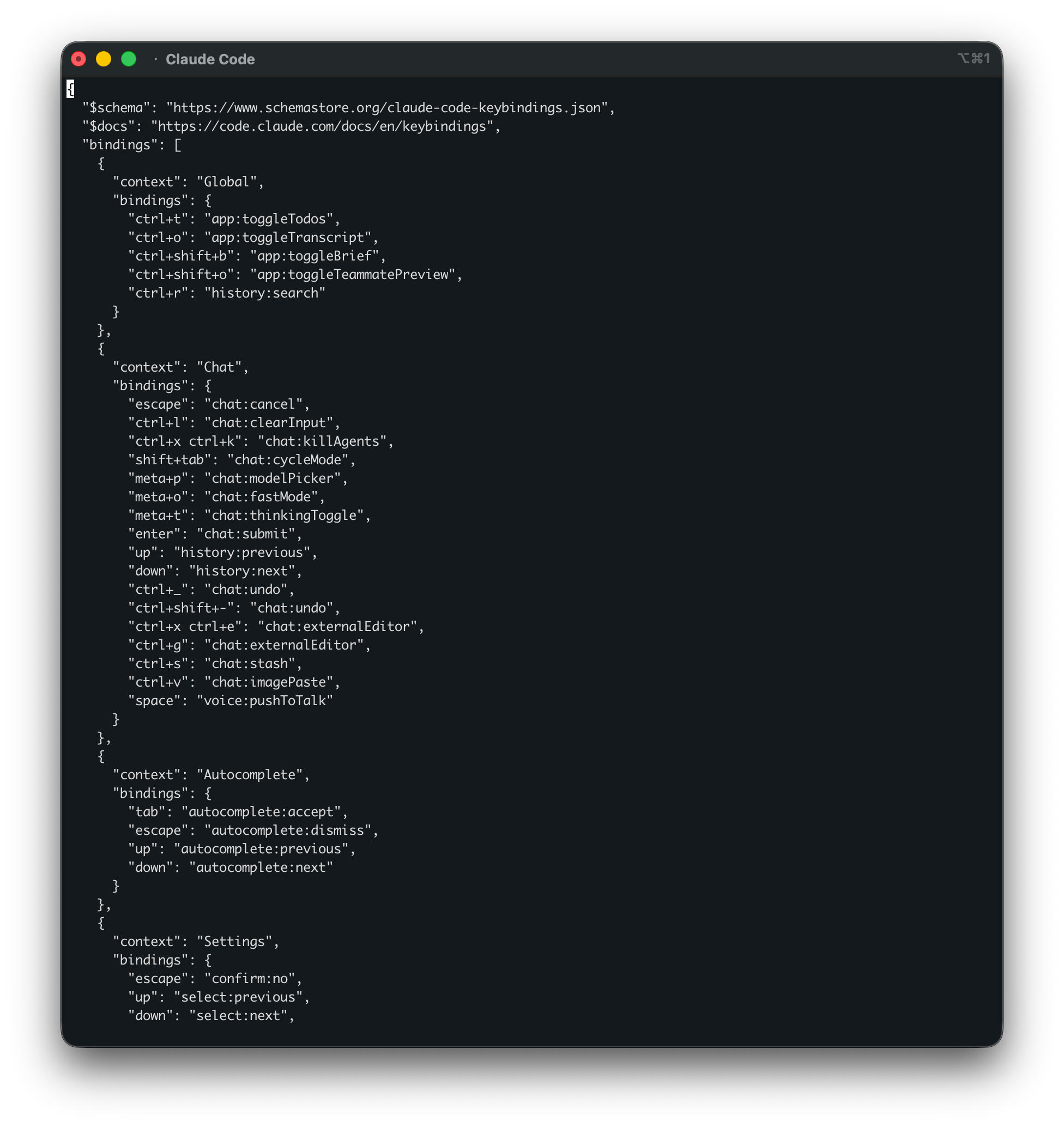This screenshot has height=1128, width=1064.
Task: Click the "autocomplete:dismiss" action text
Action: tap(288, 830)
